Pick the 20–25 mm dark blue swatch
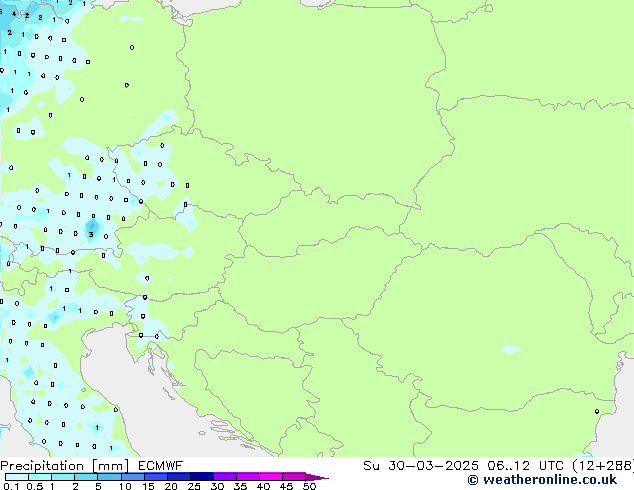 click(179, 477)
